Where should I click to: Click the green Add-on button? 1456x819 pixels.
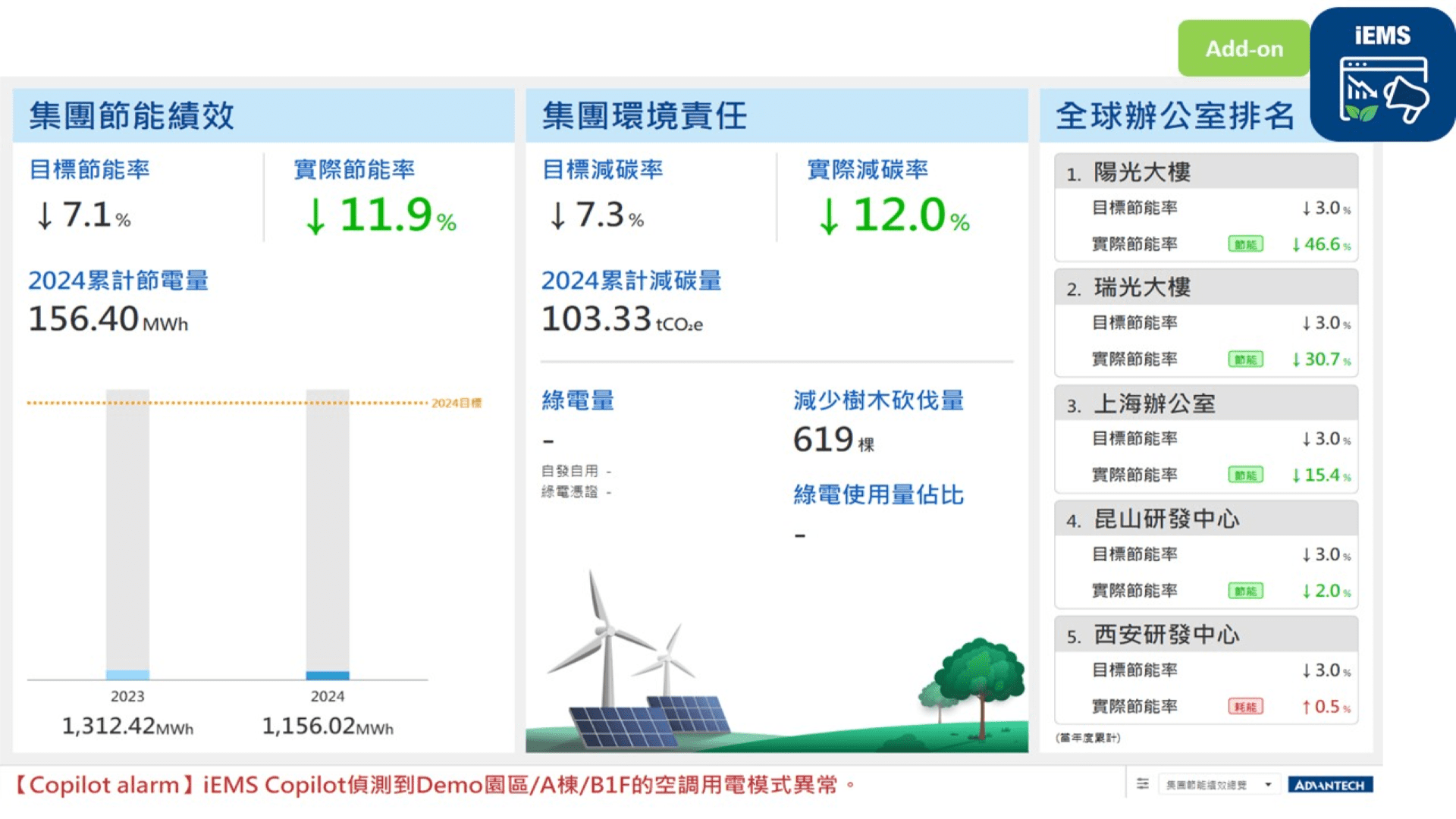(1244, 49)
